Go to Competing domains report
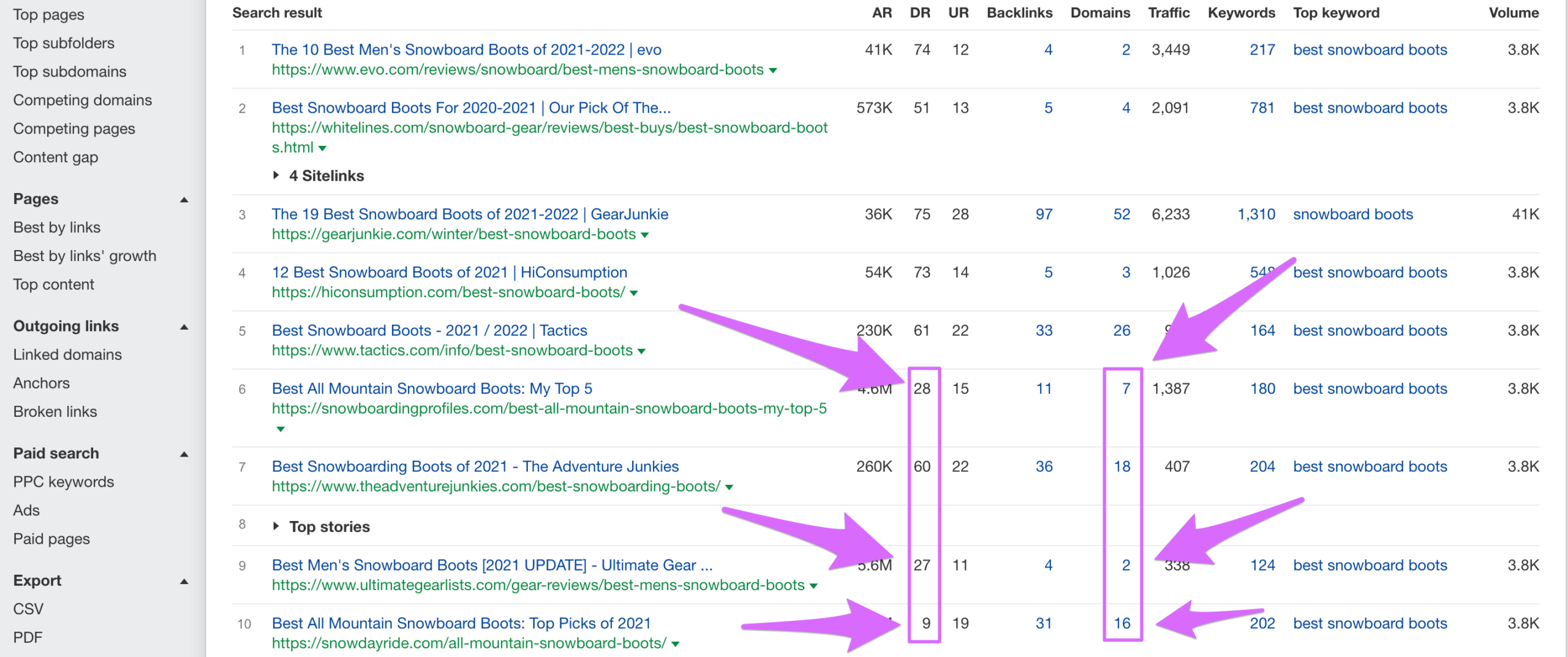 (x=83, y=100)
